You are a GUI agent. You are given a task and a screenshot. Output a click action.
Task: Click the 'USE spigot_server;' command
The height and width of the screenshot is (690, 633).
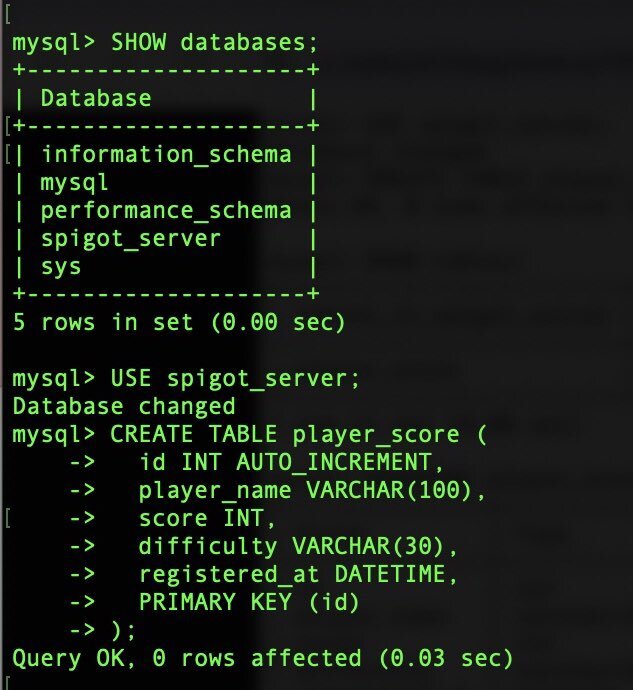(x=235, y=379)
